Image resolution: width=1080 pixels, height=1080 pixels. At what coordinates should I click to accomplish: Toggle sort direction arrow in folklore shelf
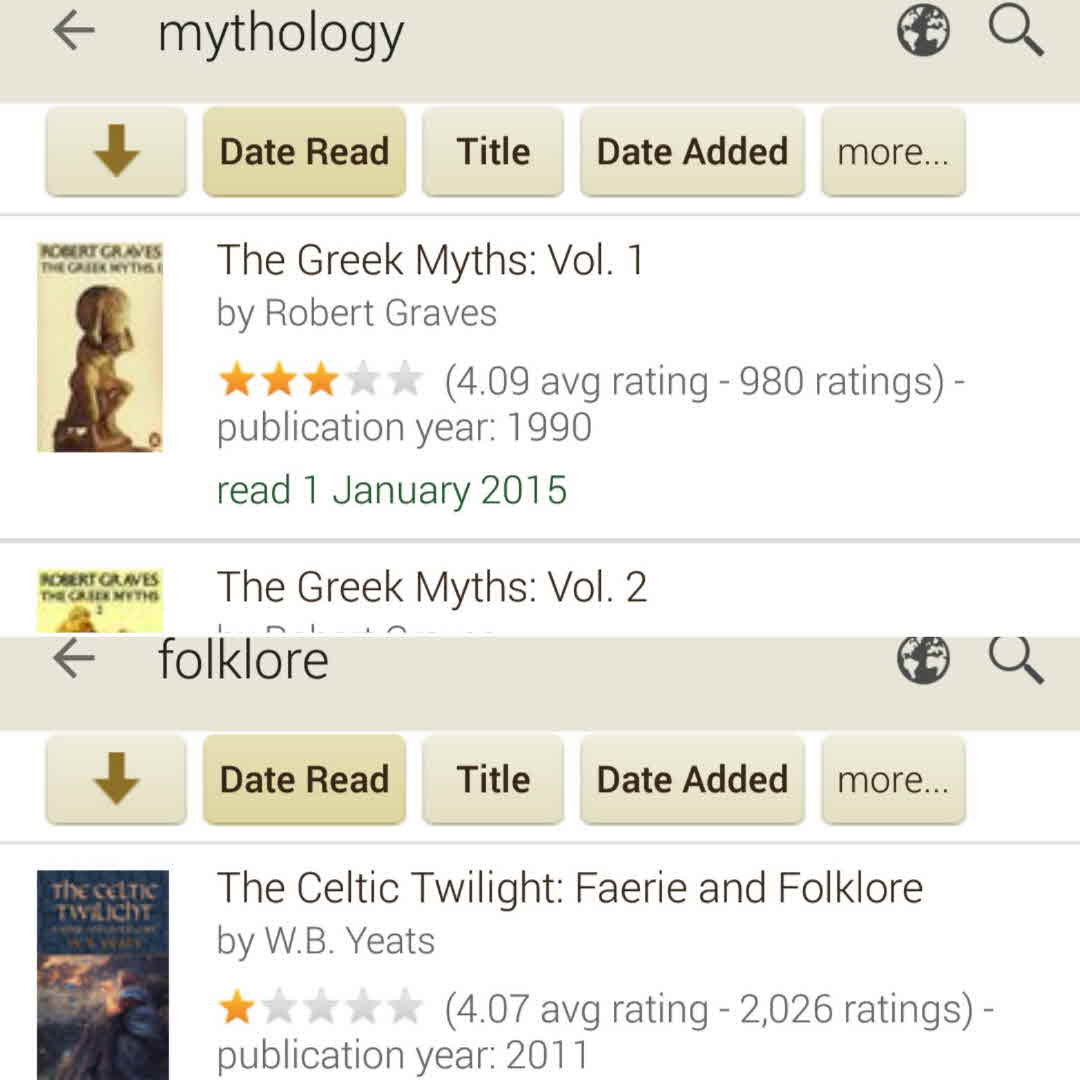(x=116, y=780)
